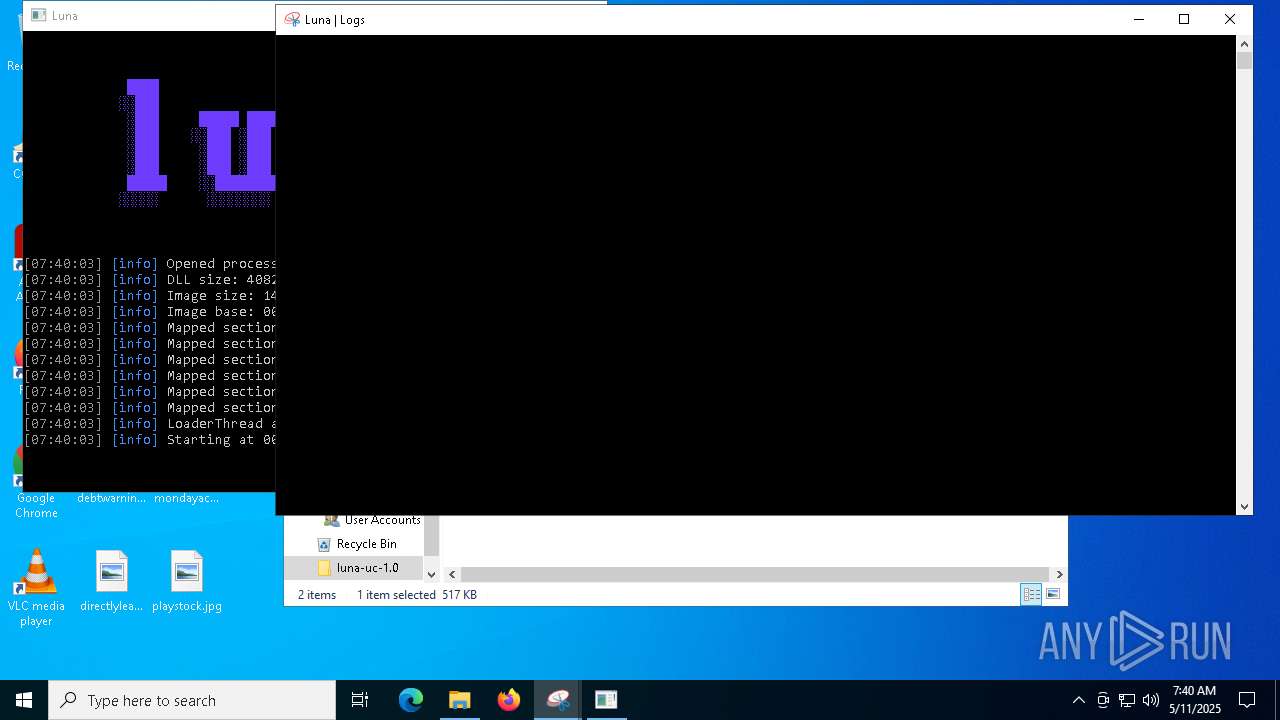1280x720 pixels.
Task: Click the taskbar search box
Action: (x=192, y=700)
